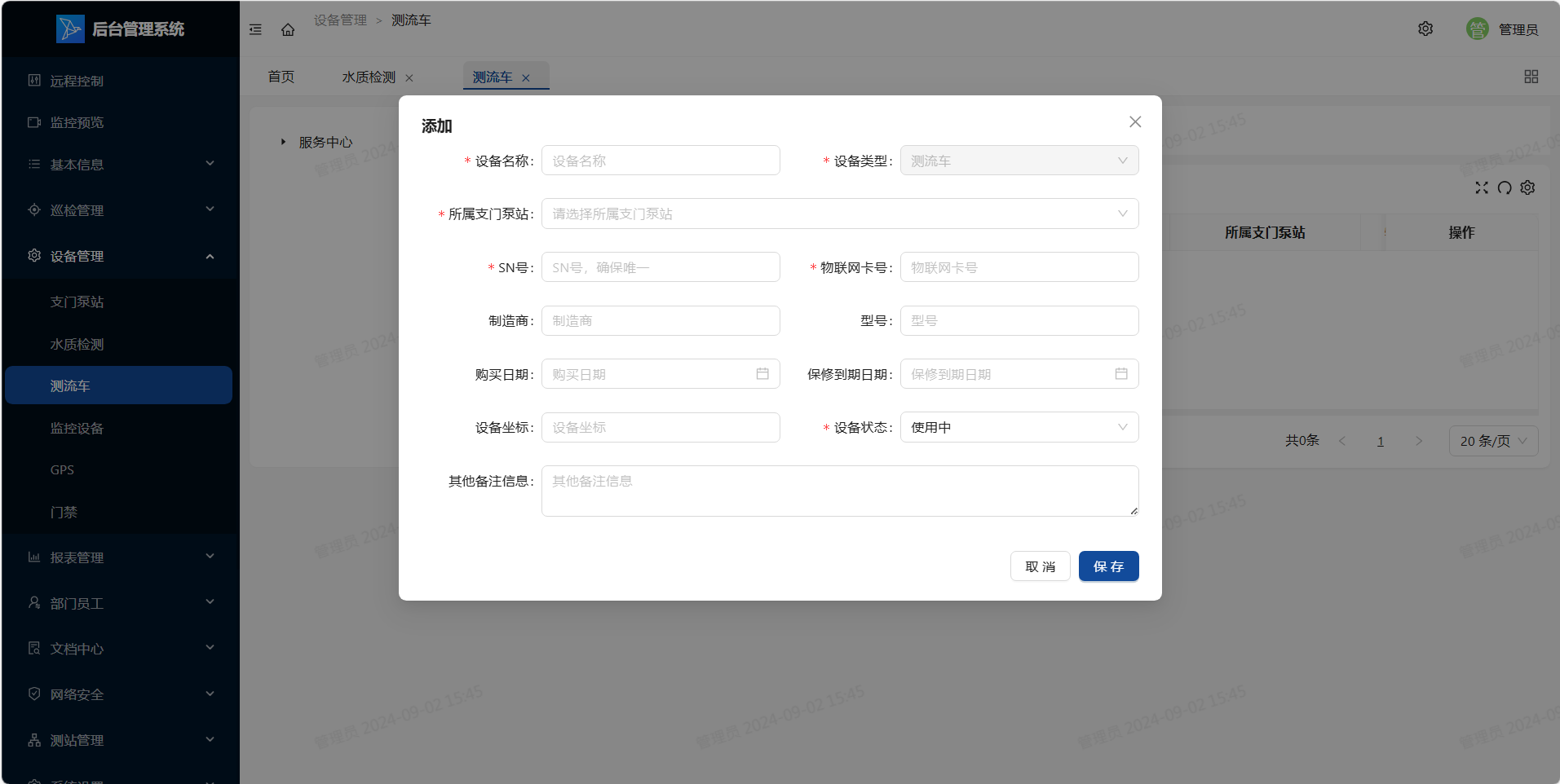Click the 网络安全 shield icon
Viewport: 1560px width, 784px height.
34,694
